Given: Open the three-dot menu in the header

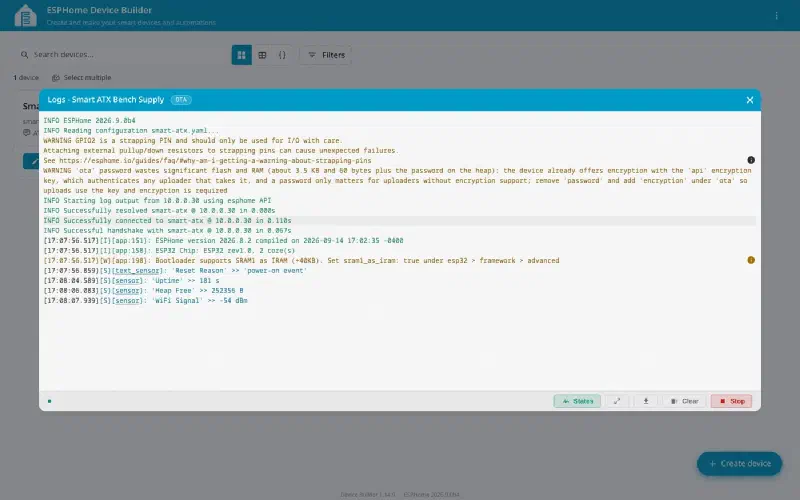Looking at the screenshot, I should pyautogui.click(x=777, y=16).
